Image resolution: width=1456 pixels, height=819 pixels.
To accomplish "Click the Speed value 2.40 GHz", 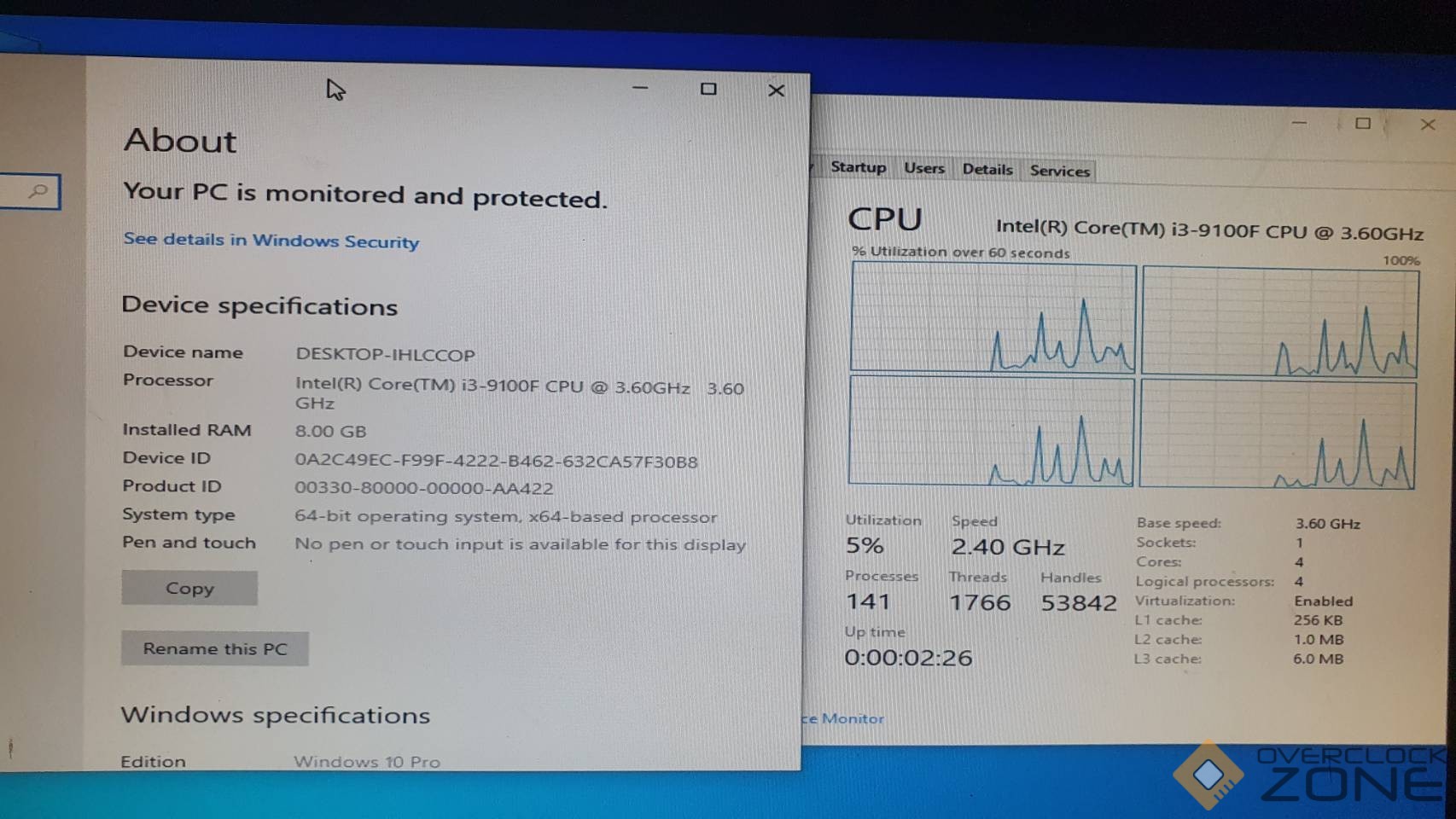I will (x=1008, y=547).
